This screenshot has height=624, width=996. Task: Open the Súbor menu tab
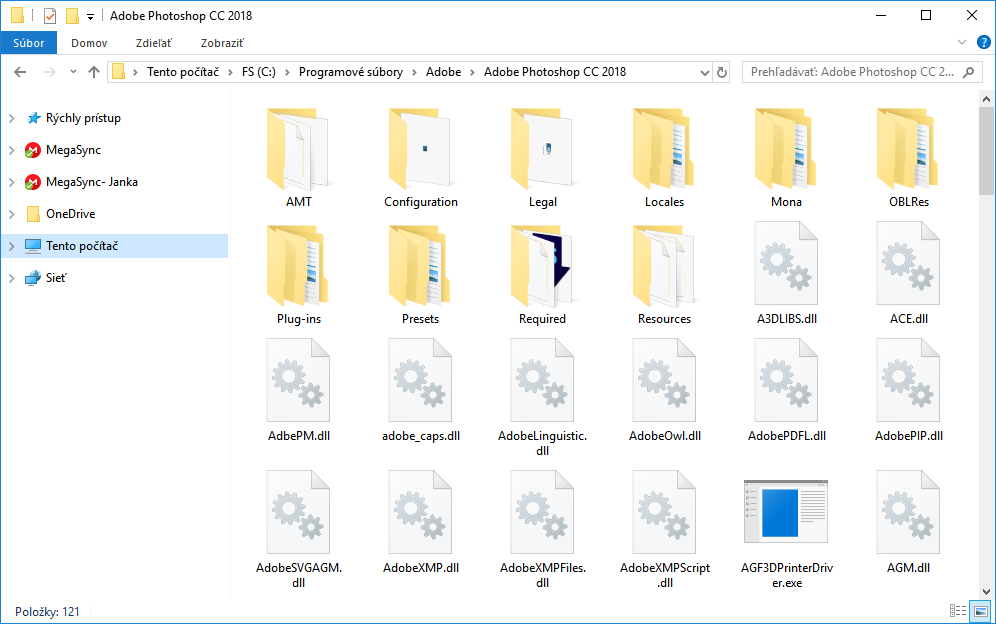click(x=28, y=43)
